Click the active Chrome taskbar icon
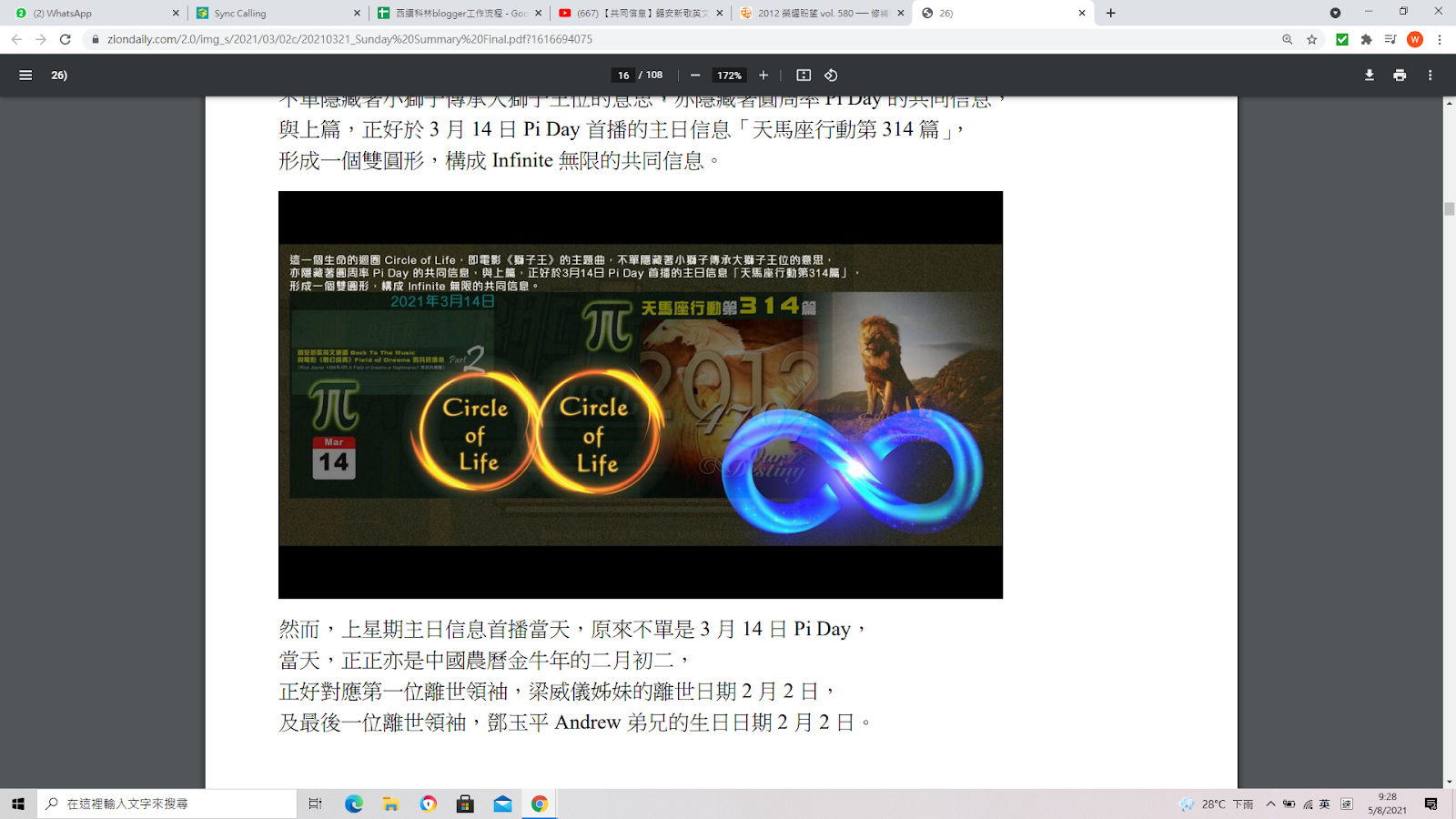Image resolution: width=1456 pixels, height=819 pixels. pos(540,804)
